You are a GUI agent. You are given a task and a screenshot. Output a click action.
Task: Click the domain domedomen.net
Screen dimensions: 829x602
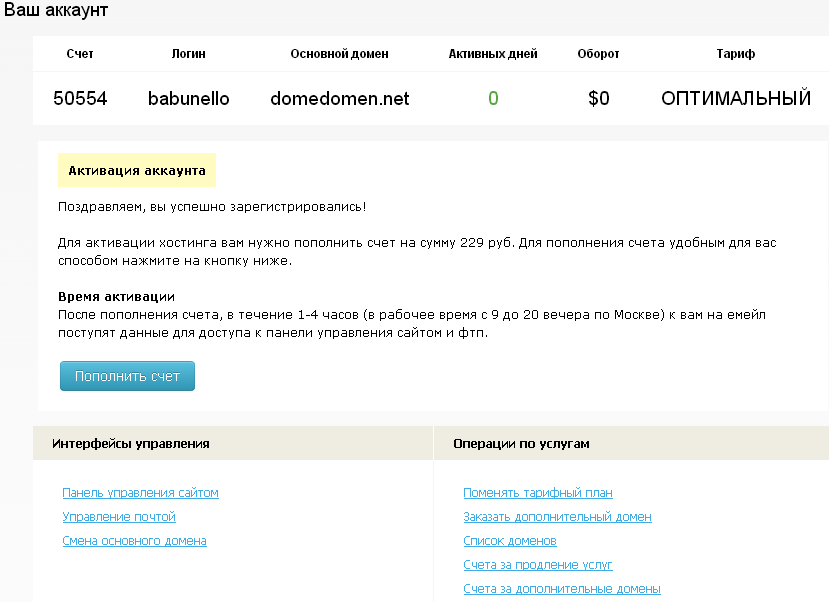pos(339,98)
